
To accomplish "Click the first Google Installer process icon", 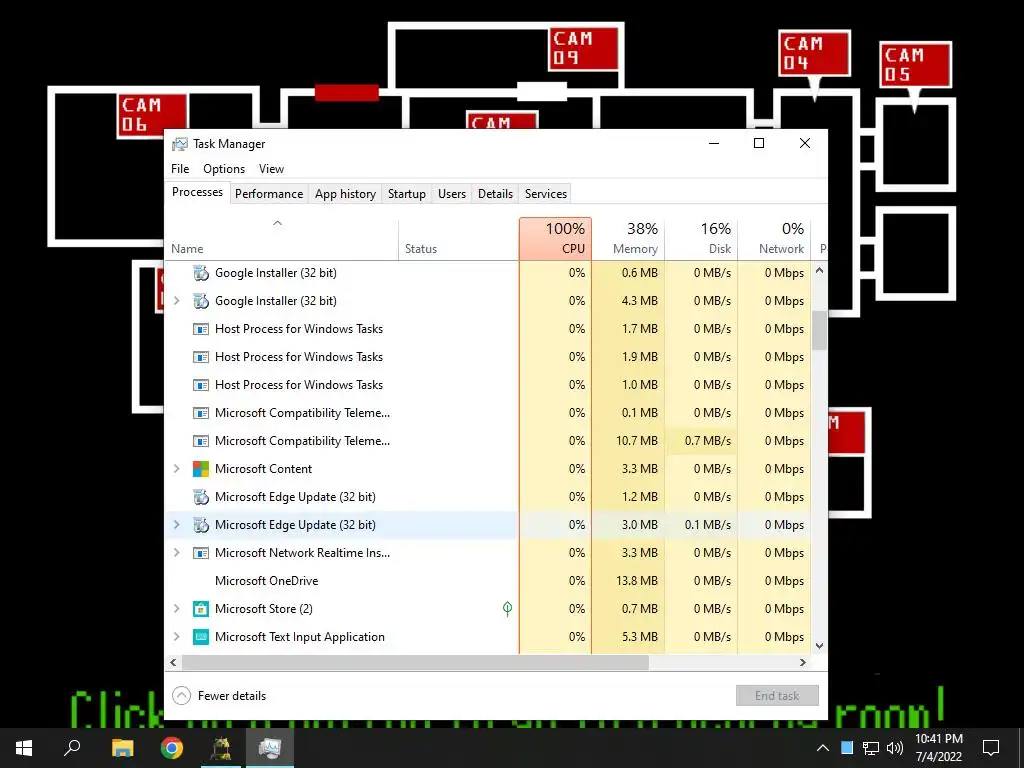I will coord(201,273).
